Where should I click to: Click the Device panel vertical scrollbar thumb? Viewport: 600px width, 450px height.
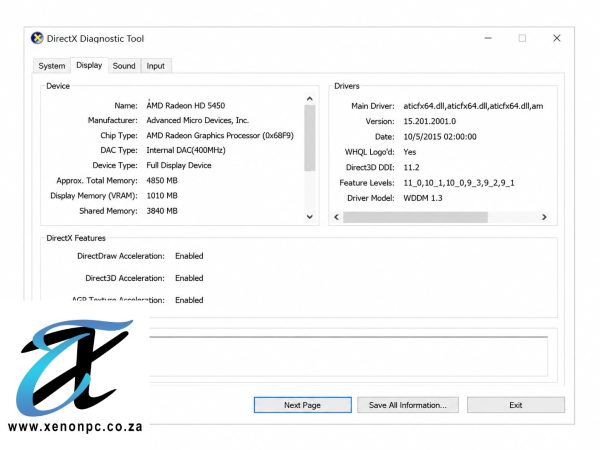310,138
